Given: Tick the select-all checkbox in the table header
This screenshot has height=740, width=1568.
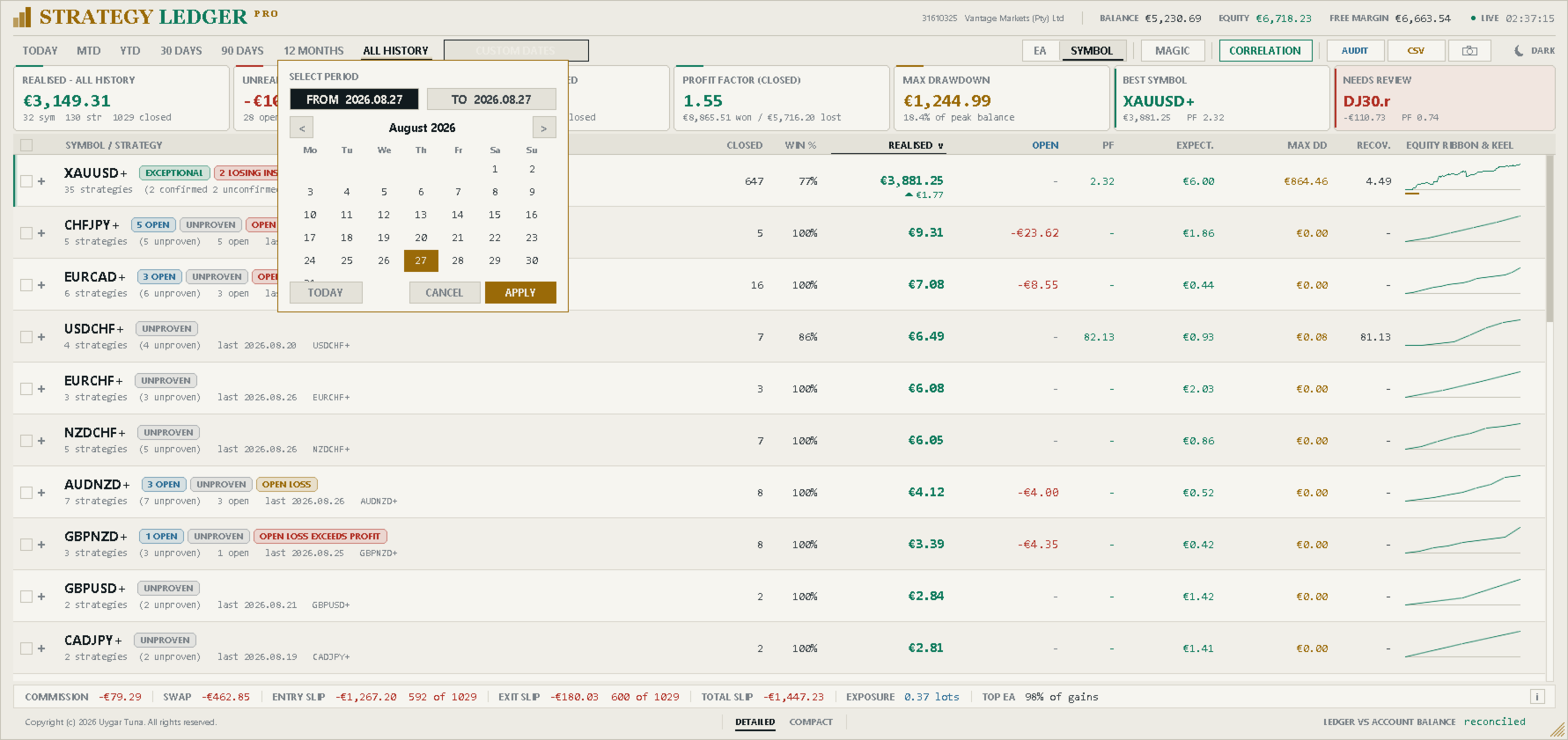Looking at the screenshot, I should pos(26,145).
